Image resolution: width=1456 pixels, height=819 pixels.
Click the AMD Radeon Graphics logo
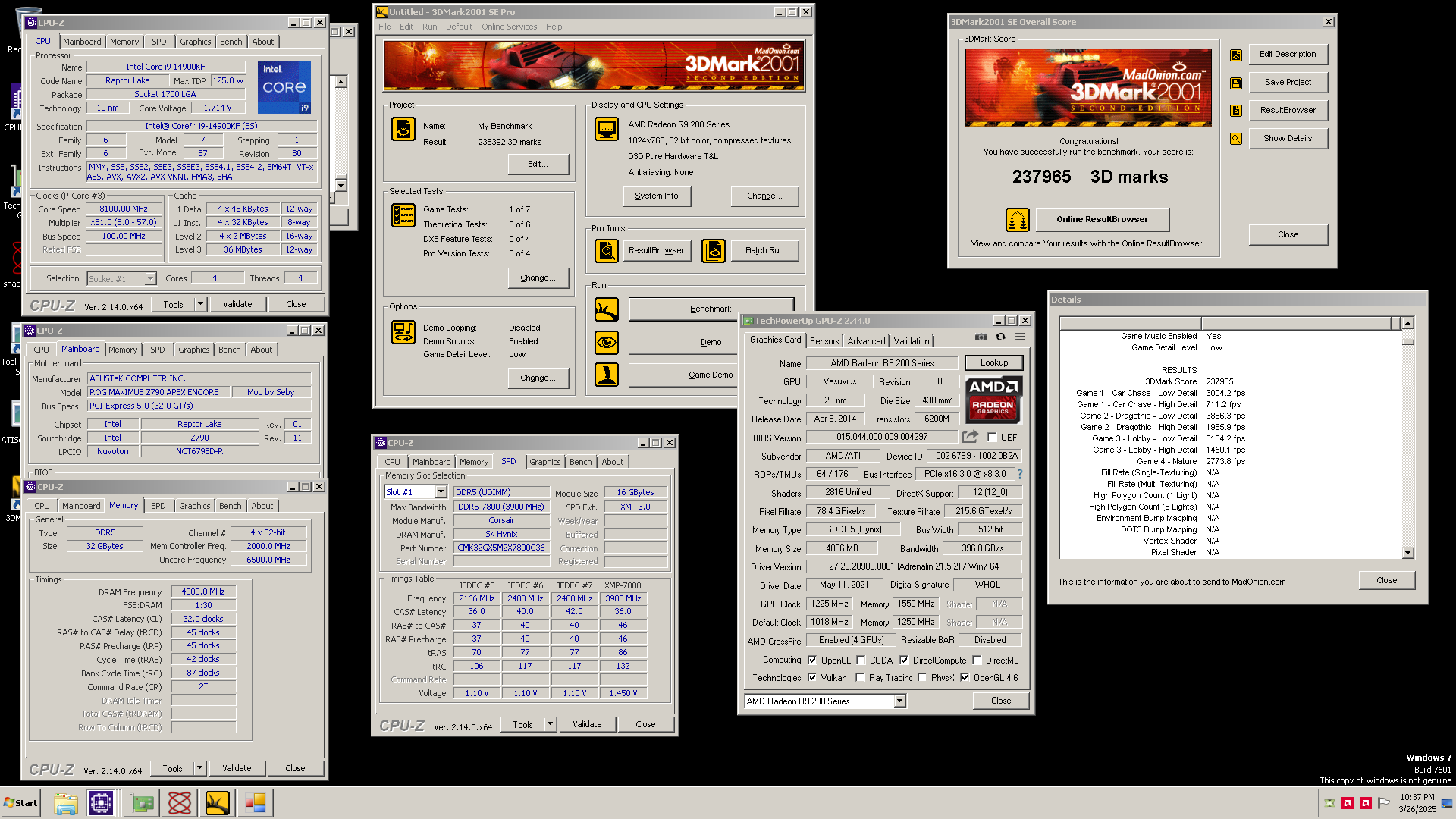tap(993, 400)
